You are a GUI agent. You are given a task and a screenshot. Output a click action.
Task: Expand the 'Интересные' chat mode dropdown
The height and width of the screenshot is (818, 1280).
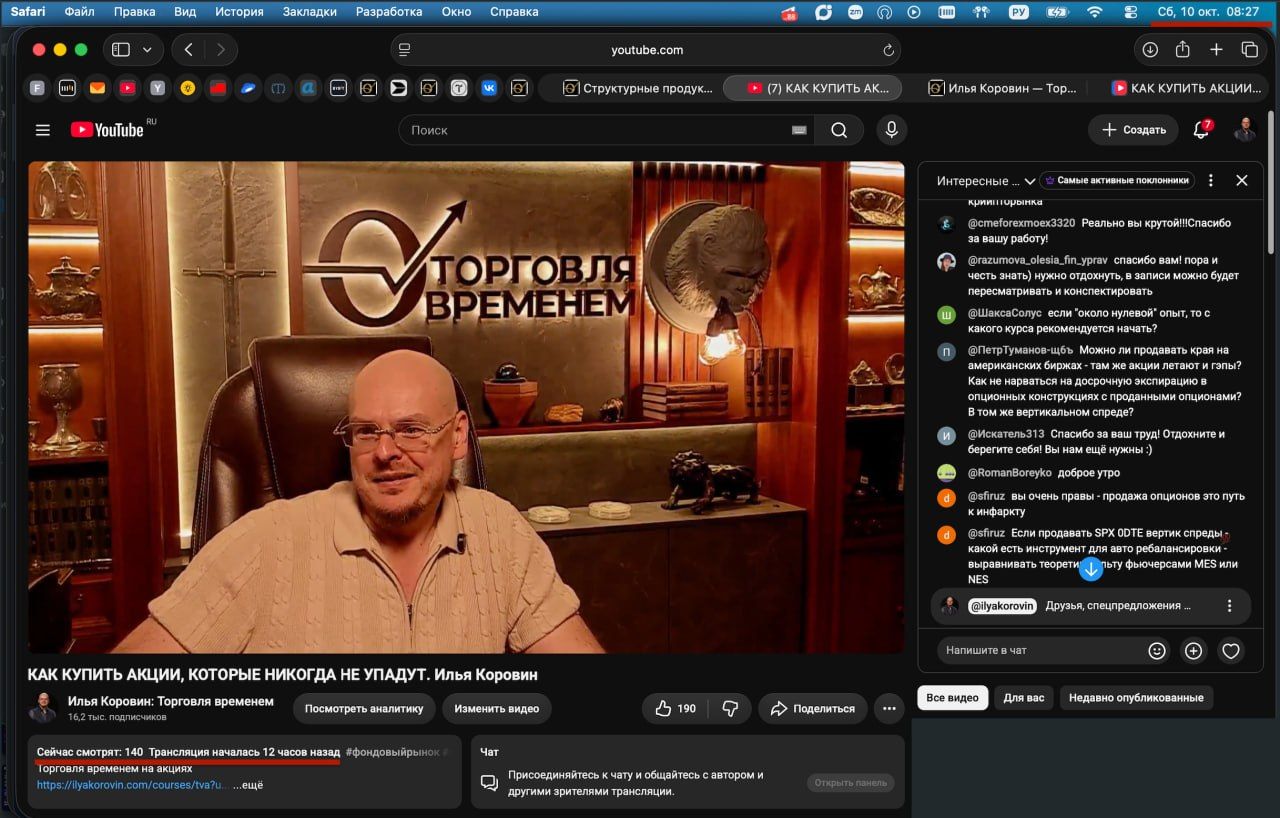(x=985, y=181)
